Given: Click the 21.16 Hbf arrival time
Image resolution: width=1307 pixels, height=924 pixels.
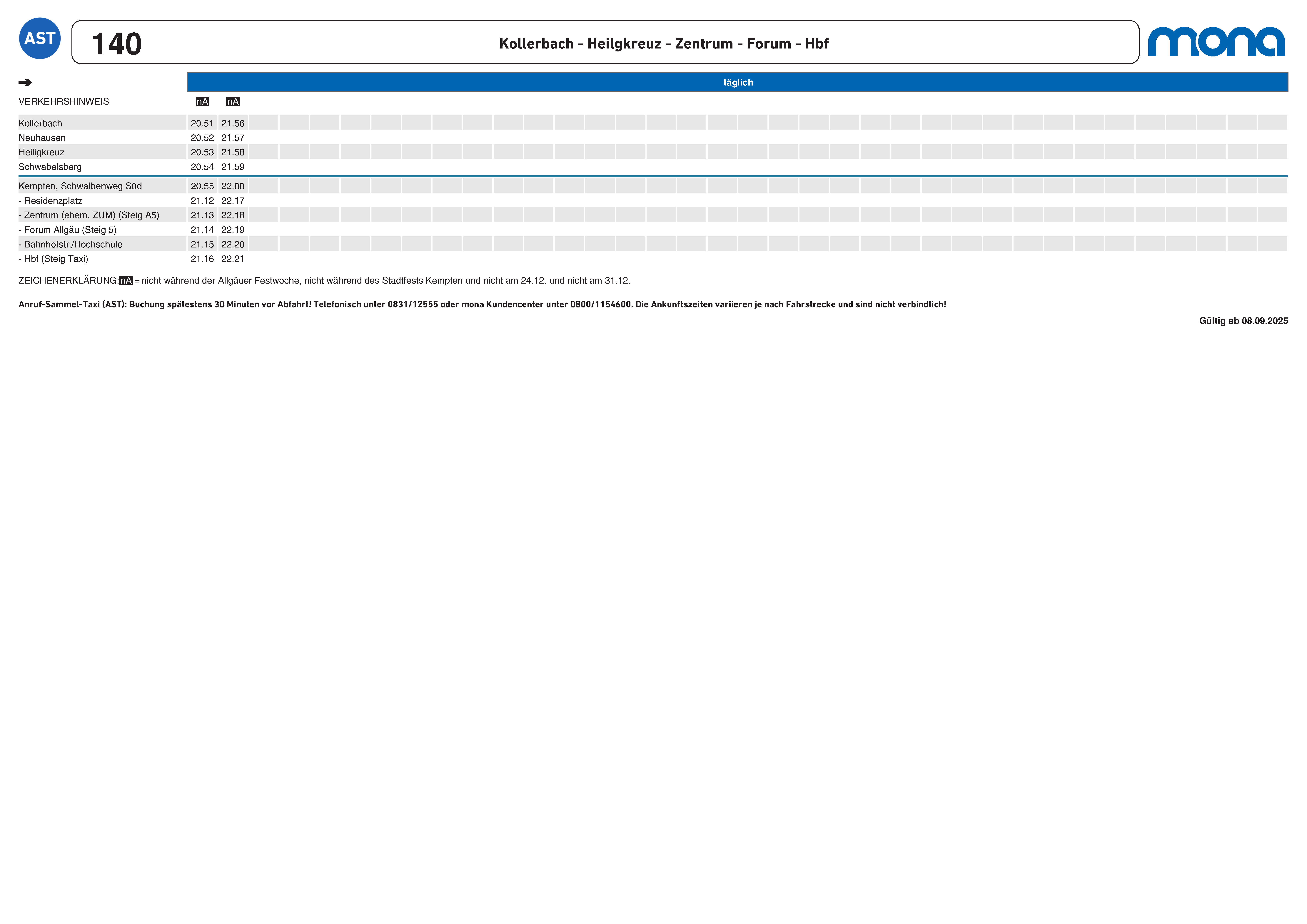Looking at the screenshot, I should pyautogui.click(x=202, y=259).
